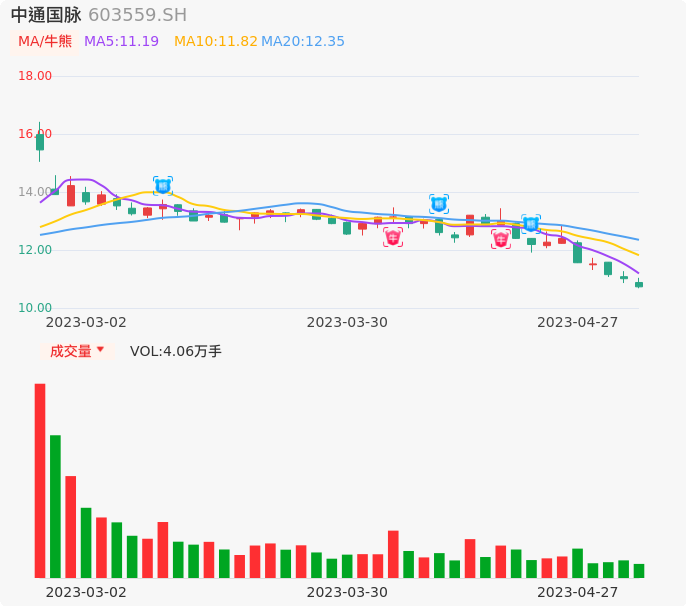Click the red bull marker just after 2023-03-30
This screenshot has height=606, width=686.
[x=393, y=238]
